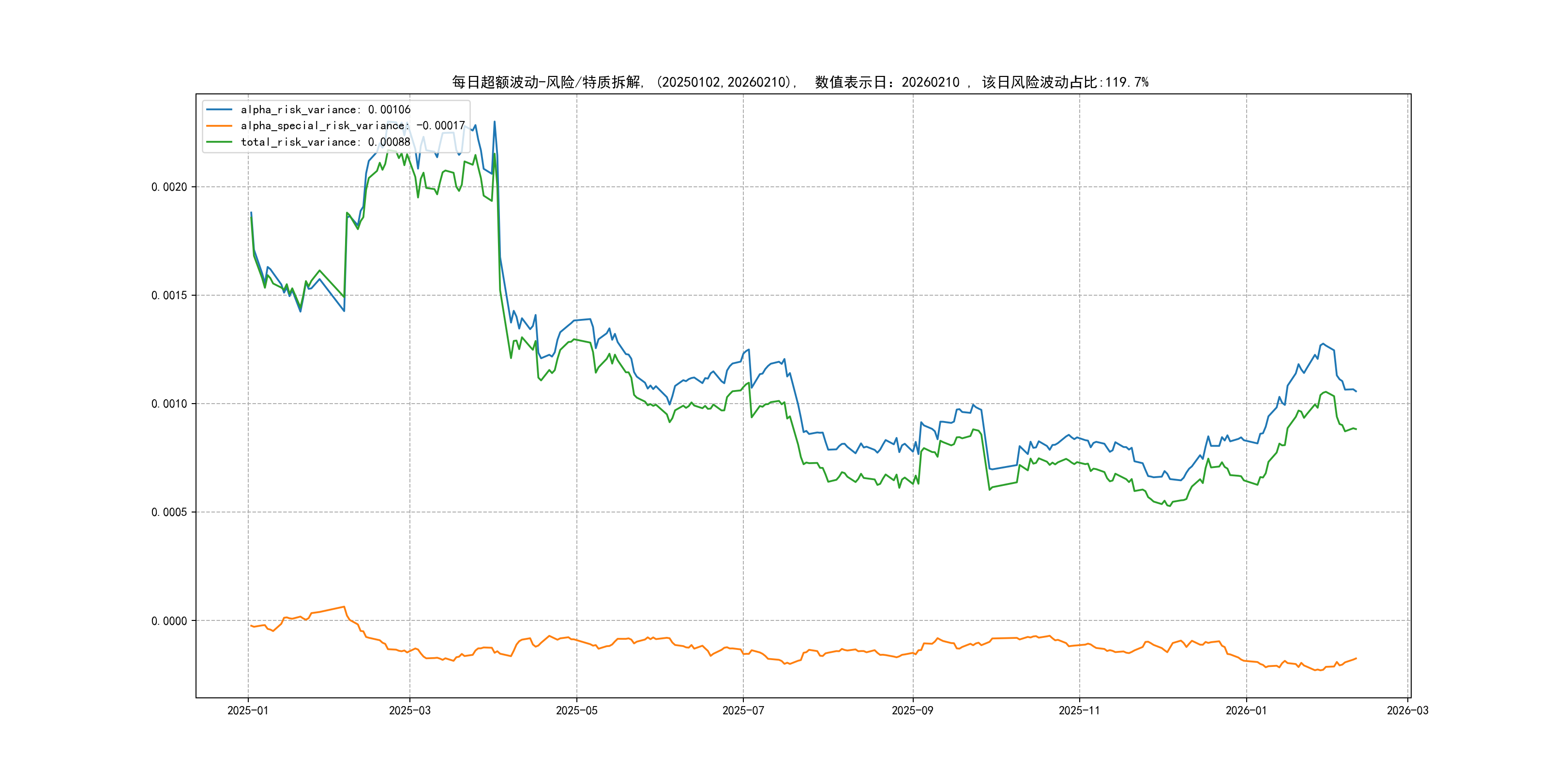1568x784 pixels.
Task: Click the chart title text at the top
Action: pos(800,82)
